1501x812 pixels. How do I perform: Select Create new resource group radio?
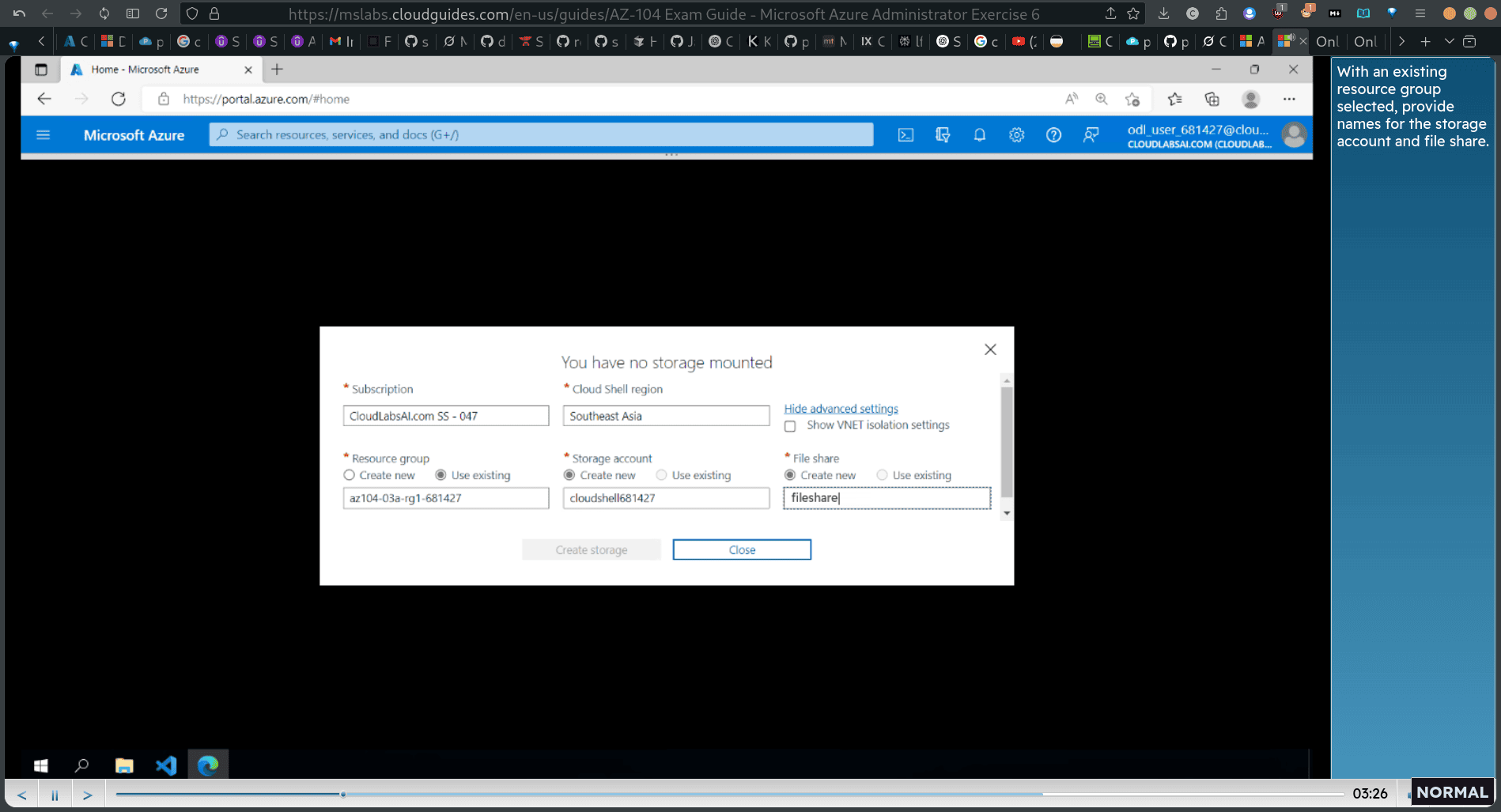[349, 475]
